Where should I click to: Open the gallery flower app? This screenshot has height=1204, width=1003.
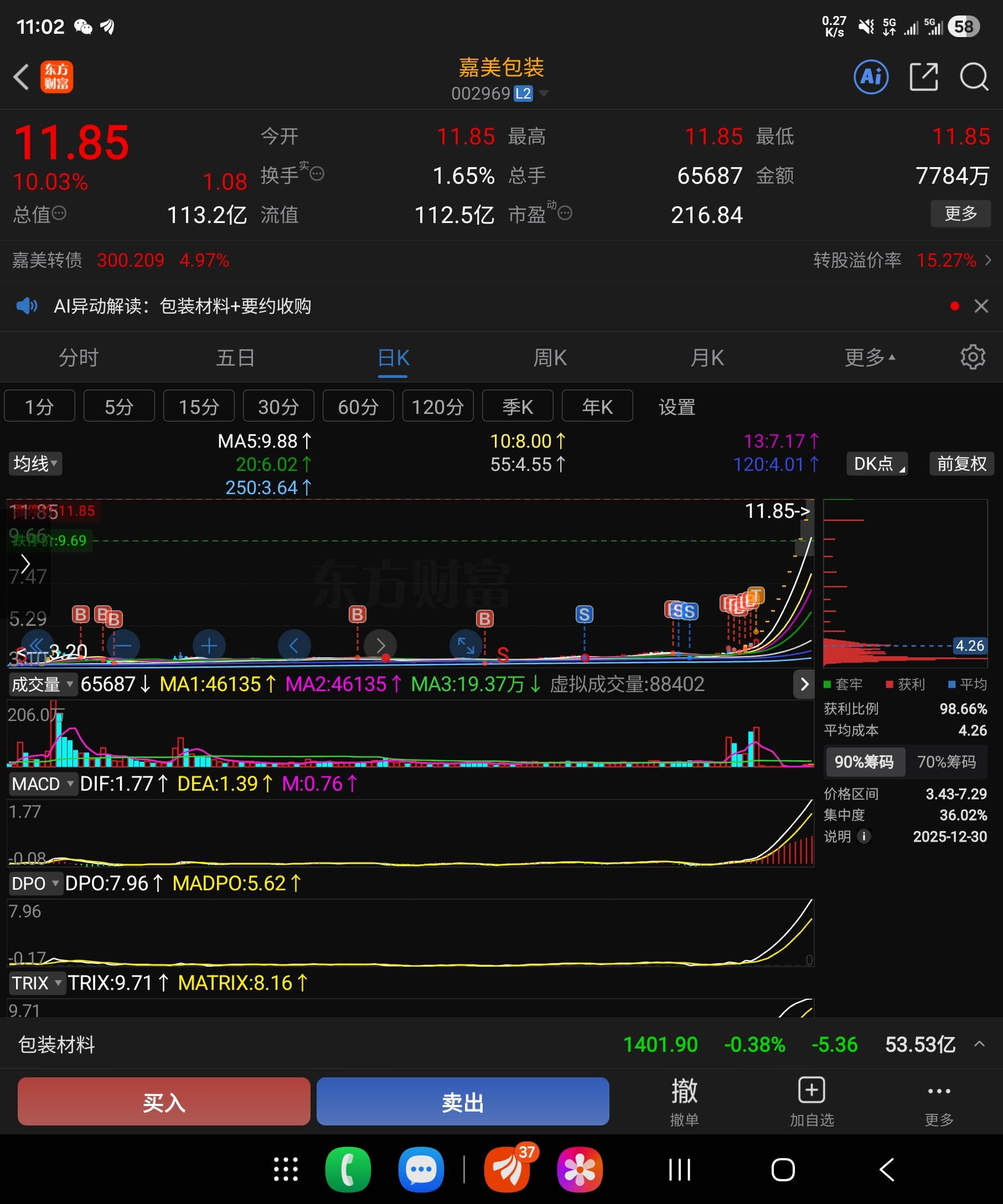580,1170
